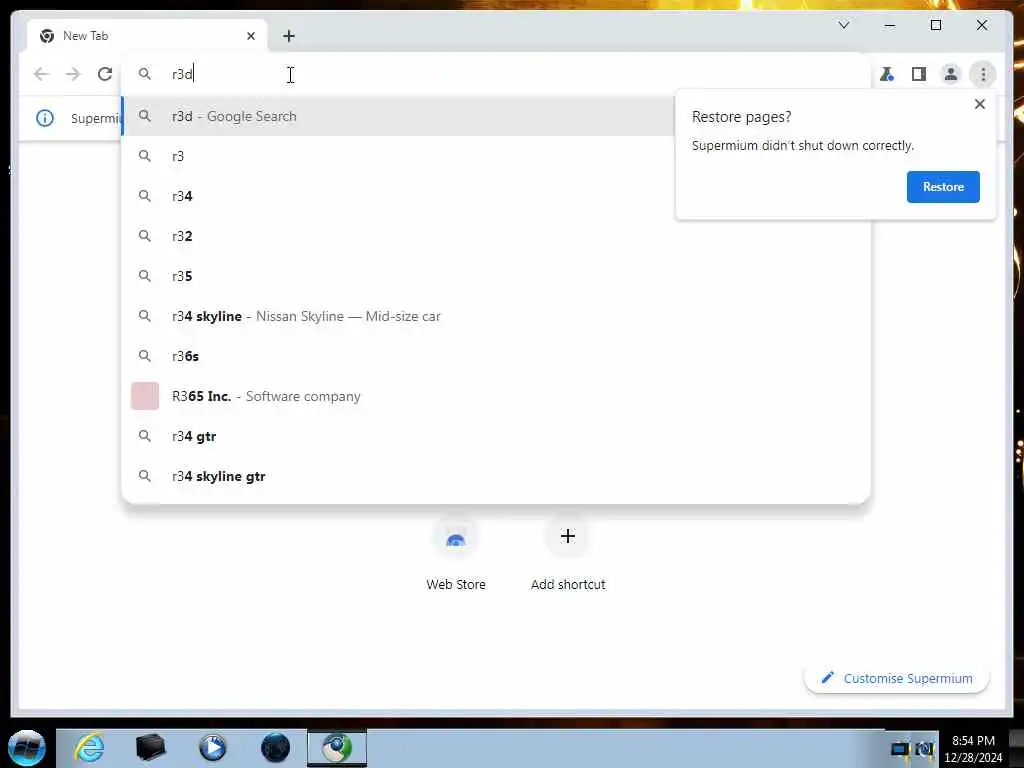The image size is (1024, 768).
Task: Click the R365 Inc. pink thumbnail
Action: pyautogui.click(x=145, y=396)
